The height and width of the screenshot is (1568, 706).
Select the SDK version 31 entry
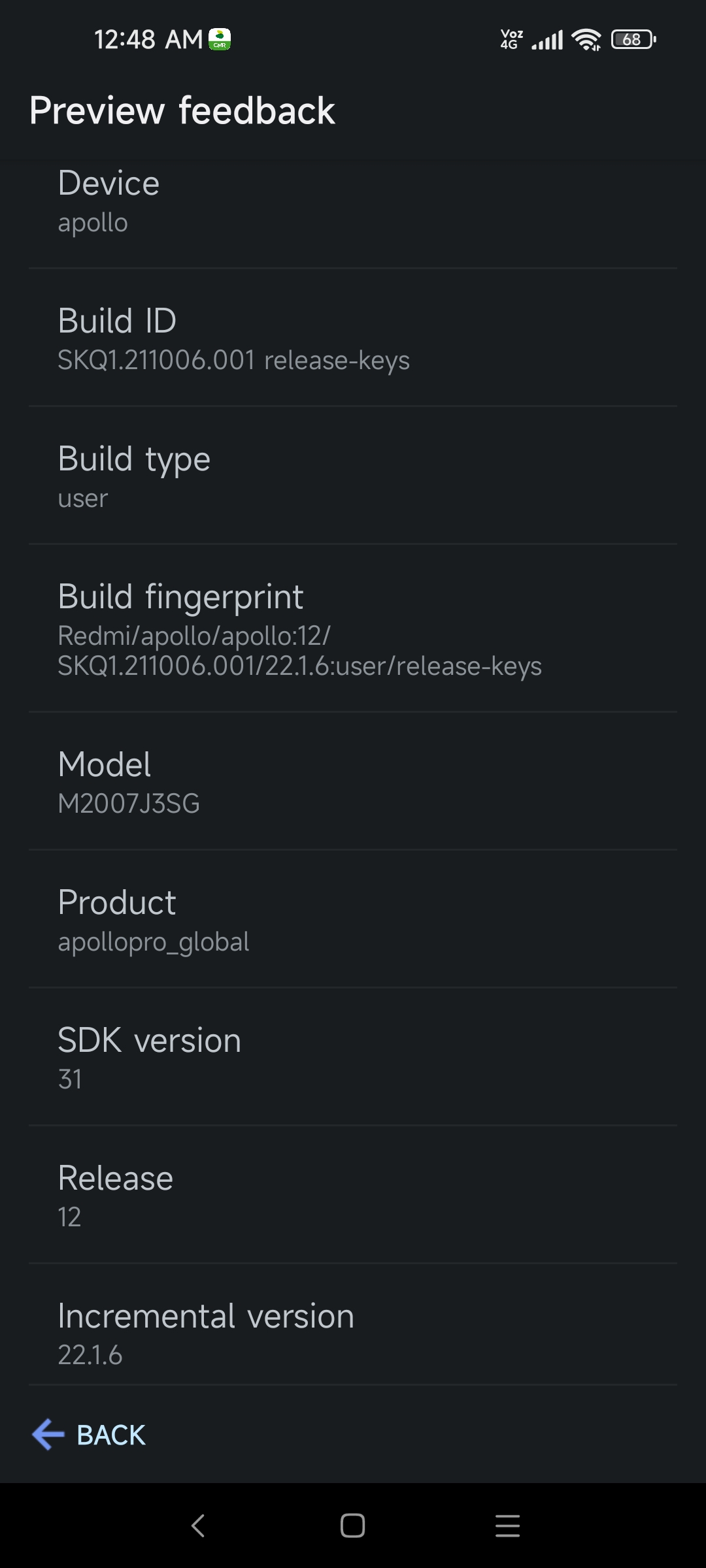(353, 1057)
